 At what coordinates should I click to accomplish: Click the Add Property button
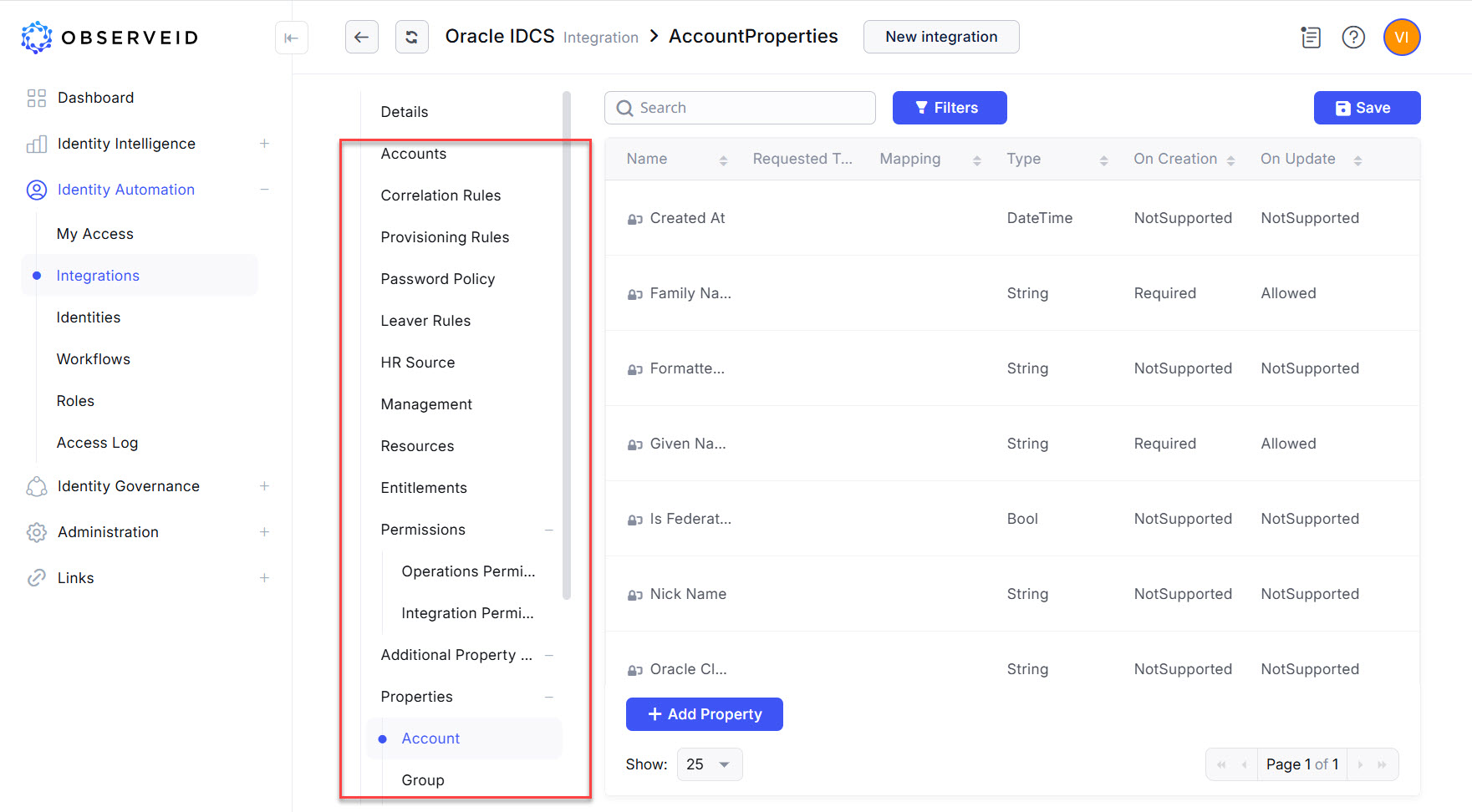point(704,714)
